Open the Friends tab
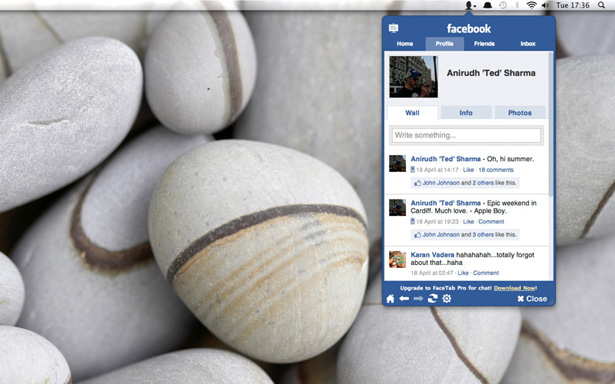Viewport: 615px width, 384px height. 484,44
